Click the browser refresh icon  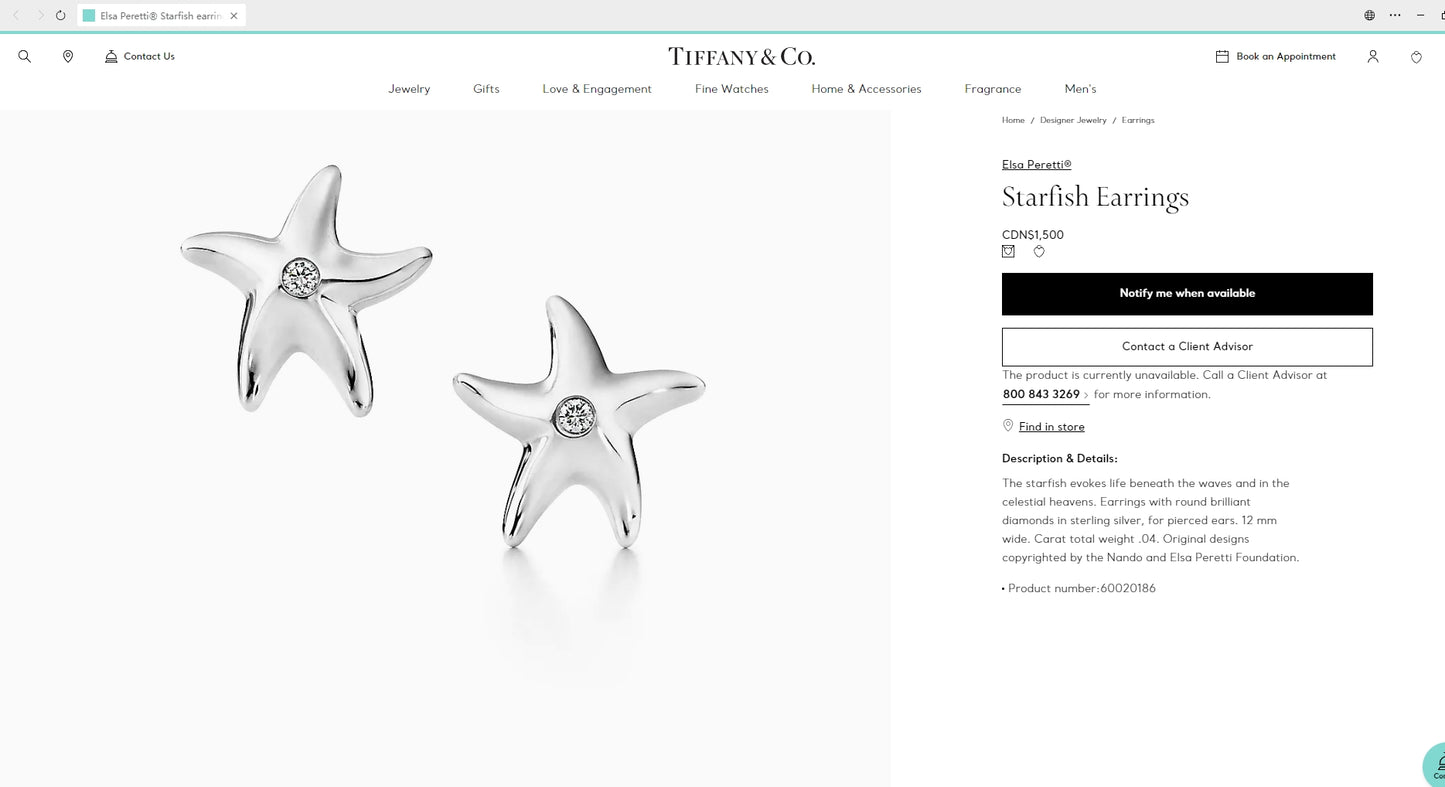pos(61,16)
